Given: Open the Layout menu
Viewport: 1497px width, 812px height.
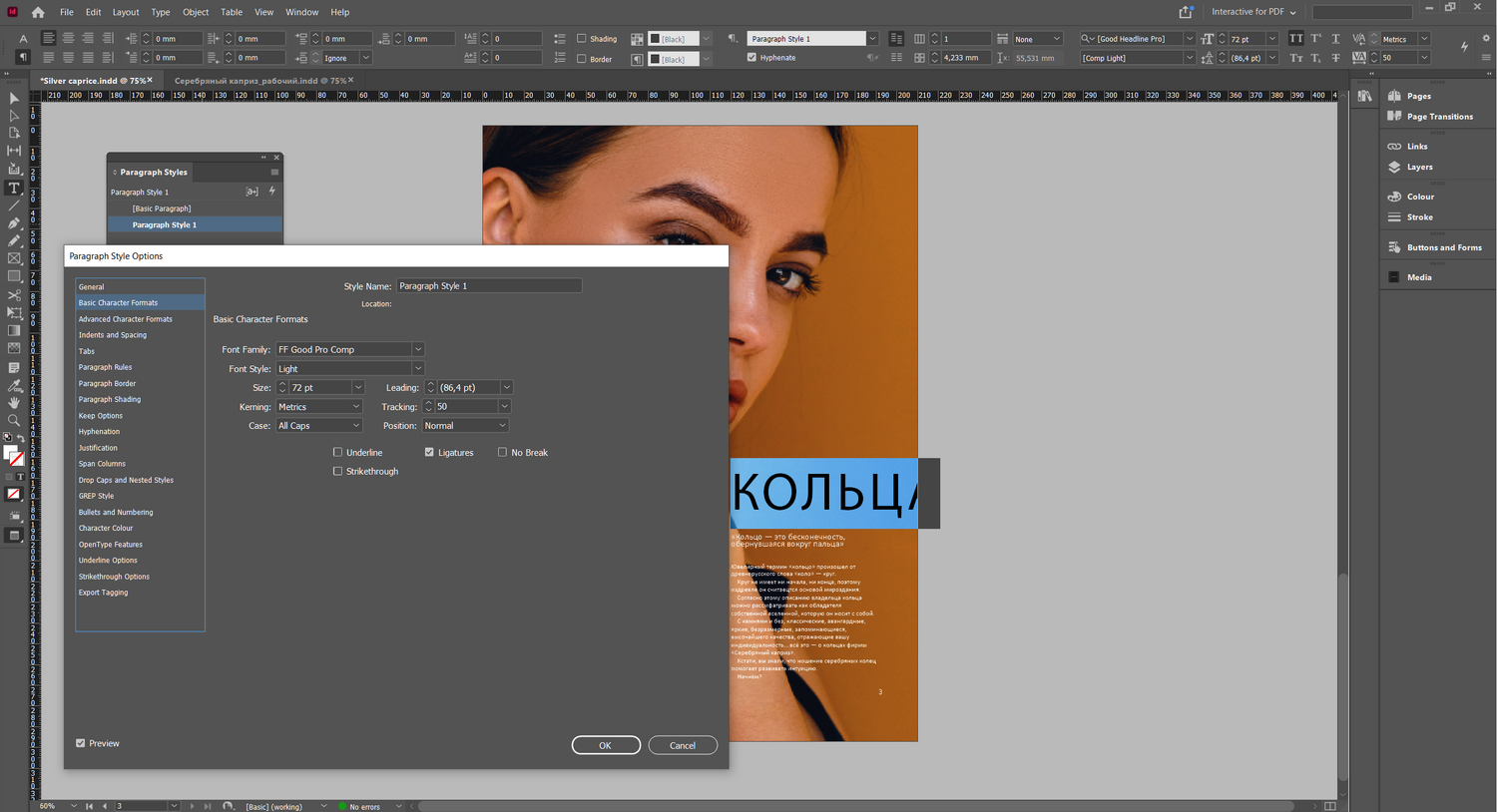Looking at the screenshot, I should (126, 12).
